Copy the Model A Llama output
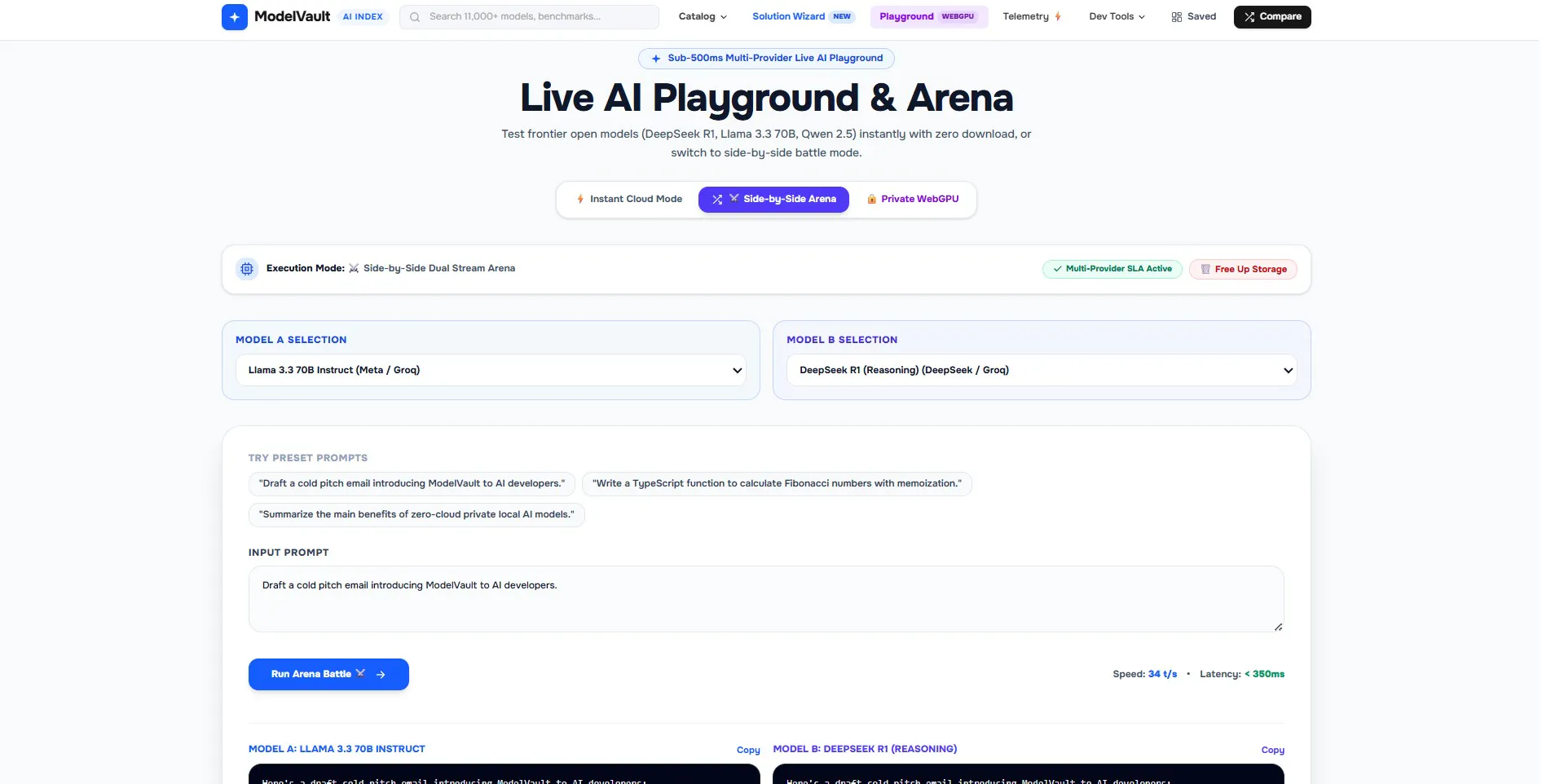1542x784 pixels. pos(748,750)
